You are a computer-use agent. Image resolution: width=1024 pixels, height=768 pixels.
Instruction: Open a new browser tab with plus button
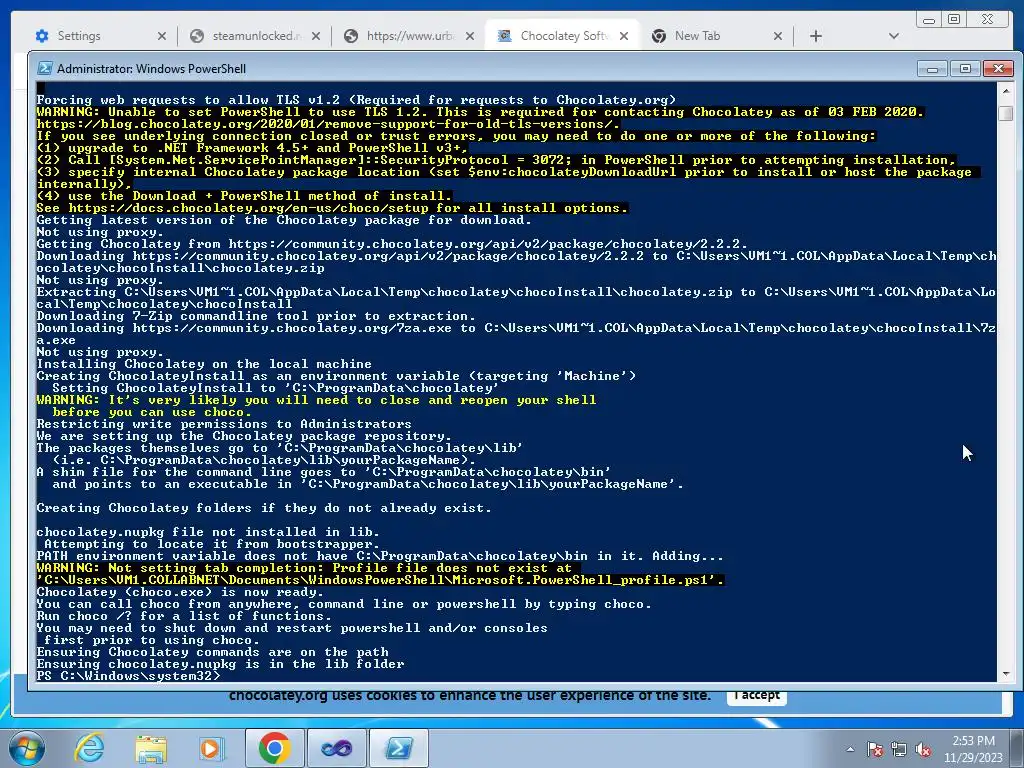point(816,37)
